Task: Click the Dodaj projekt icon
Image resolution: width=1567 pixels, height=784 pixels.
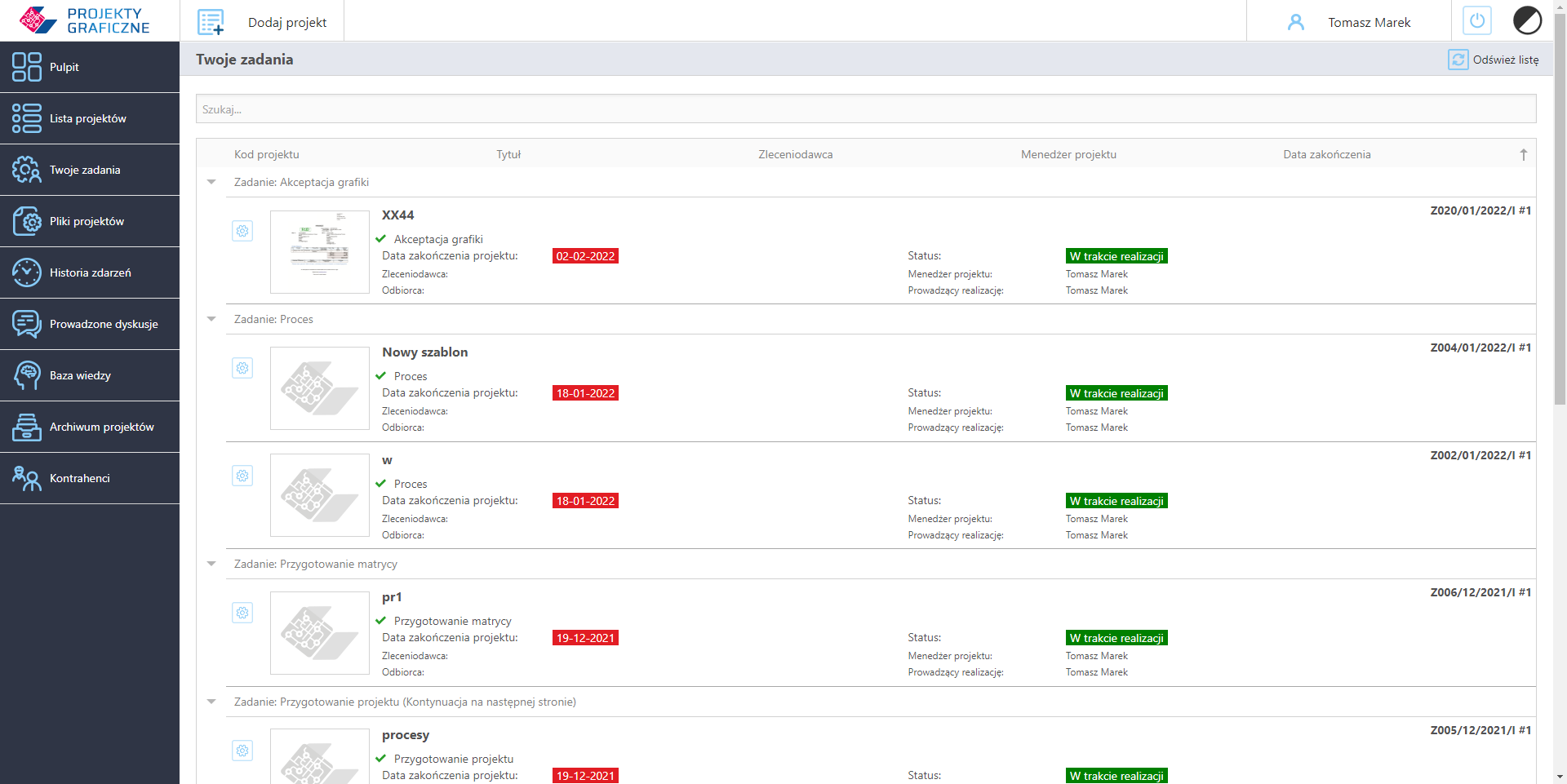Action: click(211, 22)
